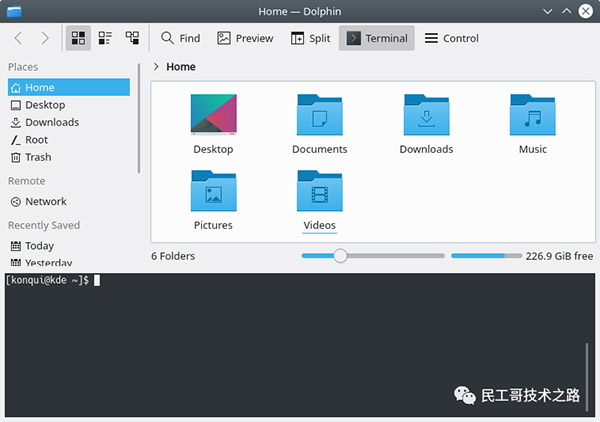This screenshot has height=422, width=600.
Task: Click the Music folder label
Action: click(533, 149)
